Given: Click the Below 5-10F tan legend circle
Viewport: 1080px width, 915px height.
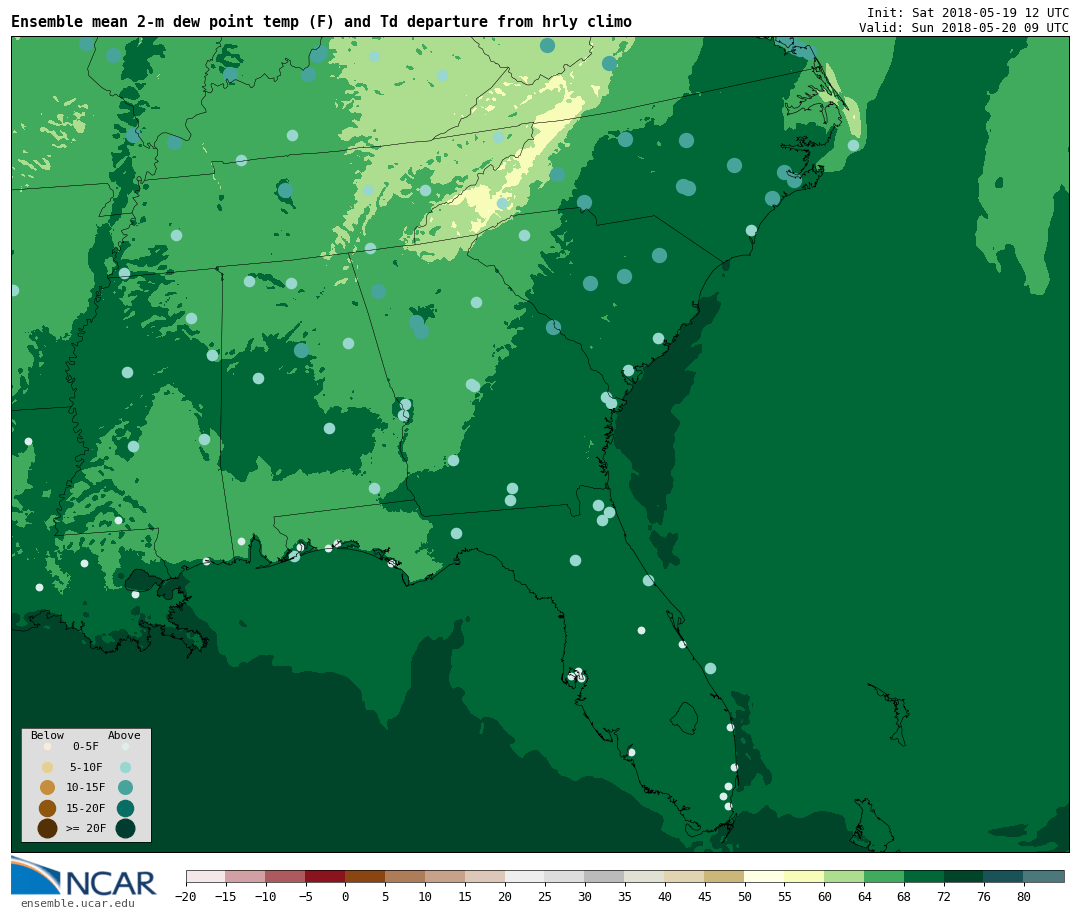Looking at the screenshot, I should [48, 767].
